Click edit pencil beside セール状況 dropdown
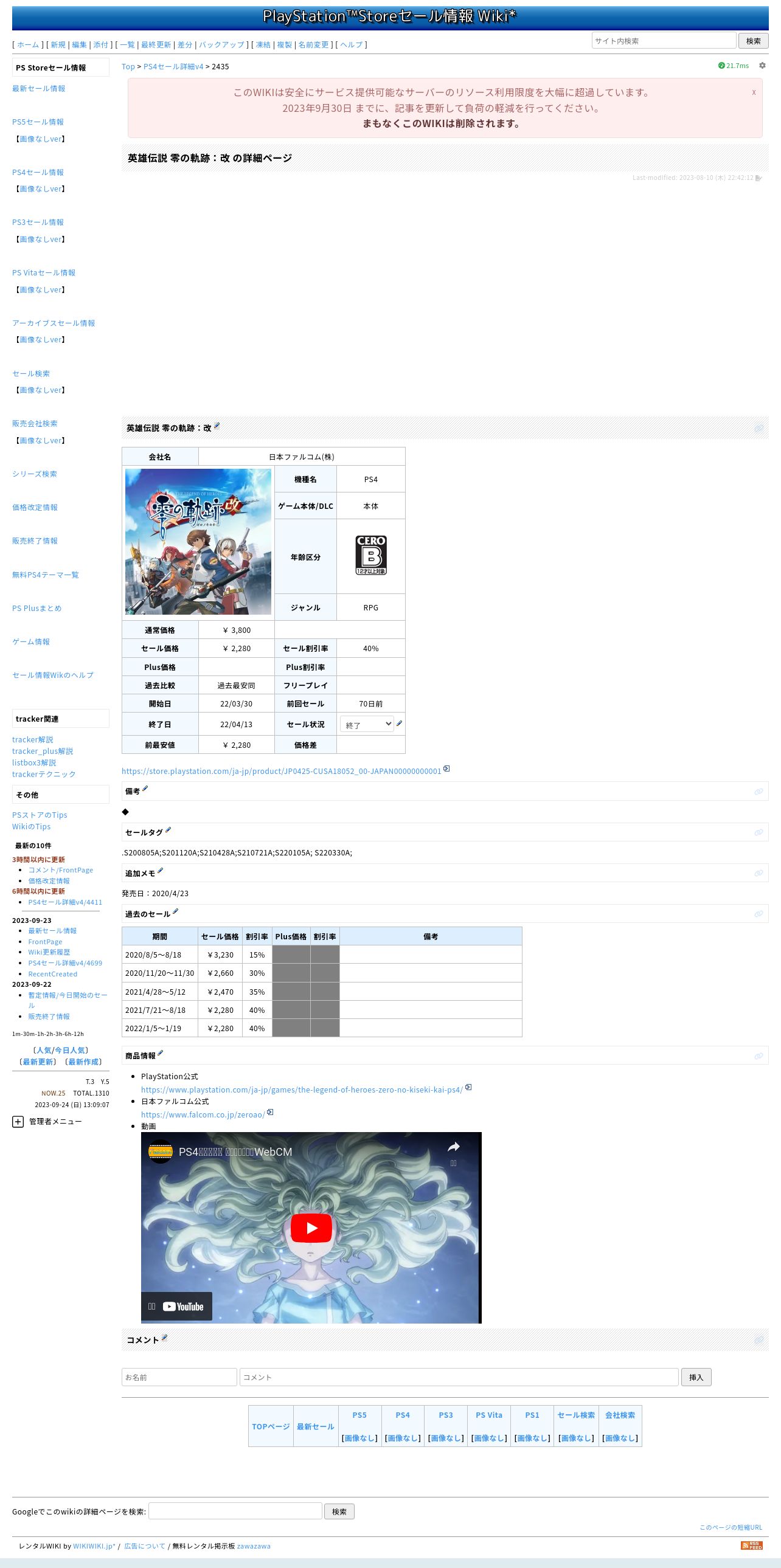781x1568 pixels. [x=400, y=723]
